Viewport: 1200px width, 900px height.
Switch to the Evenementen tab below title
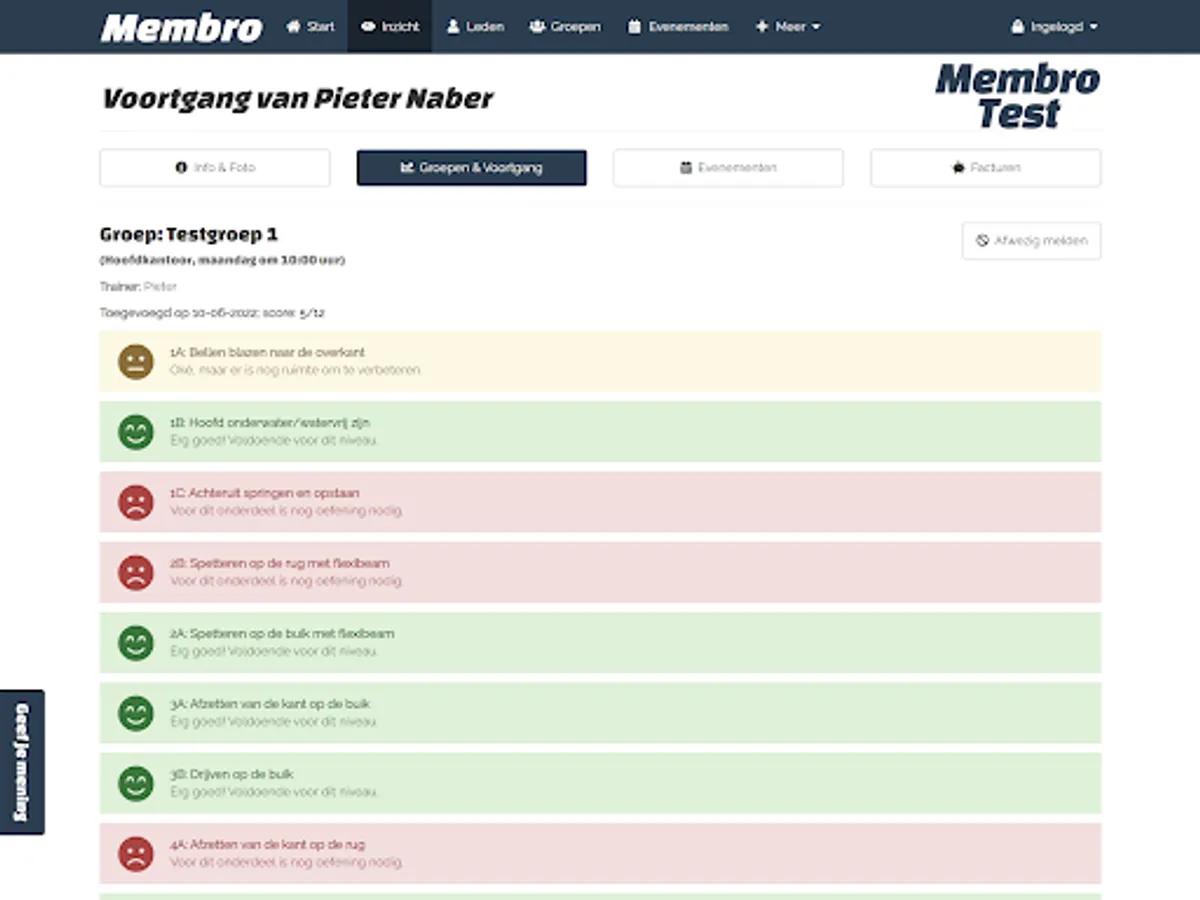click(728, 168)
